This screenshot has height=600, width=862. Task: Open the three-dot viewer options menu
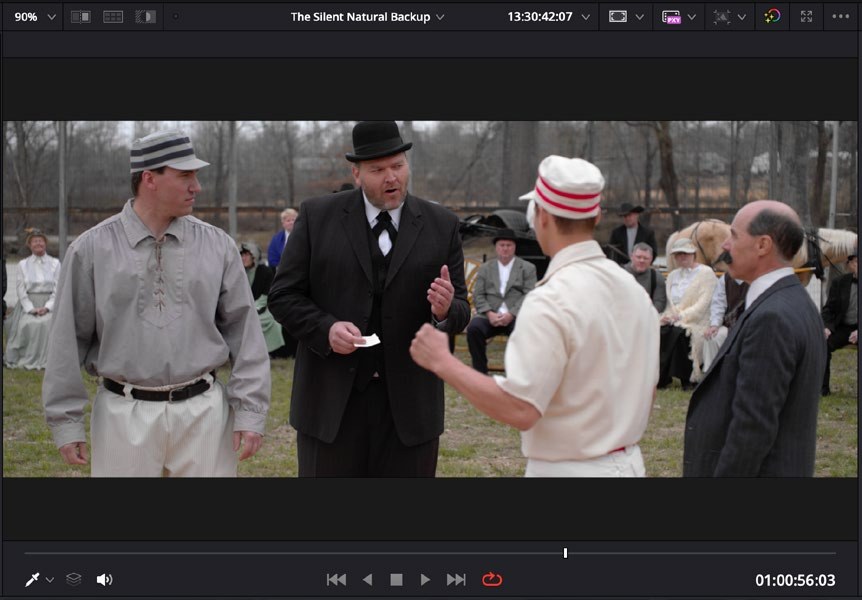pos(841,16)
